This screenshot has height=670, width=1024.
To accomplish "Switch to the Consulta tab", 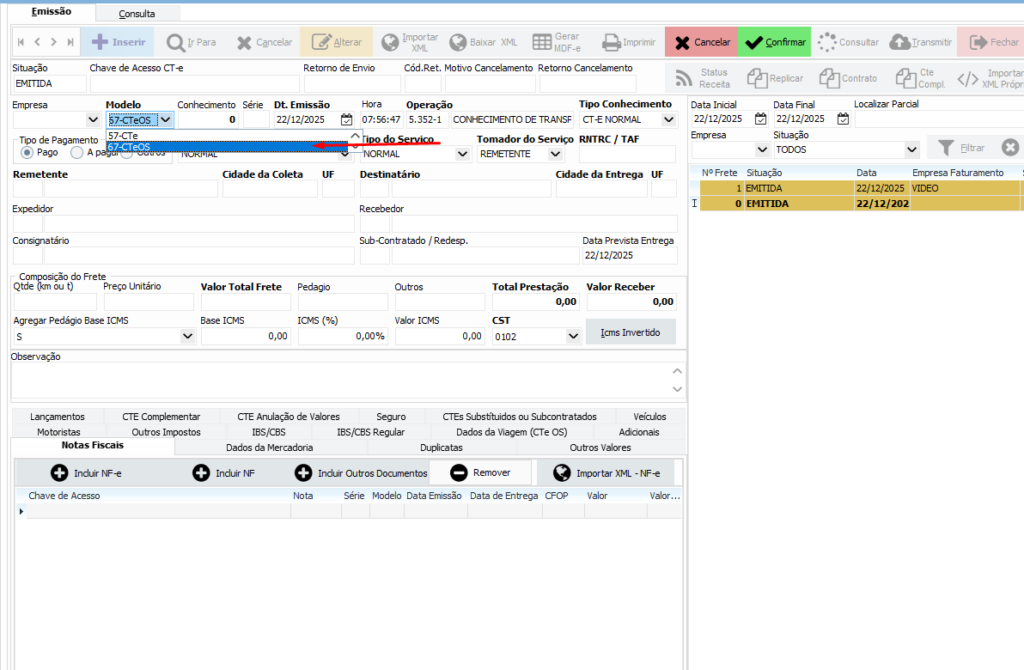I will 136,14.
